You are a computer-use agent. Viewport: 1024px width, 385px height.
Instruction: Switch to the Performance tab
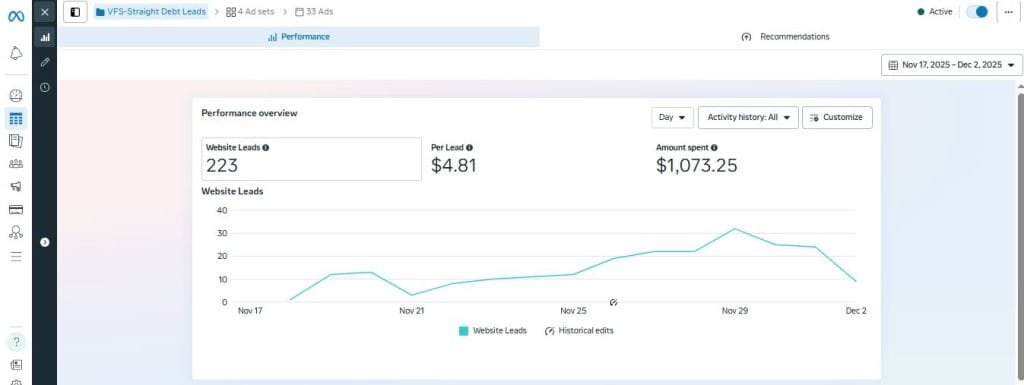[299, 37]
